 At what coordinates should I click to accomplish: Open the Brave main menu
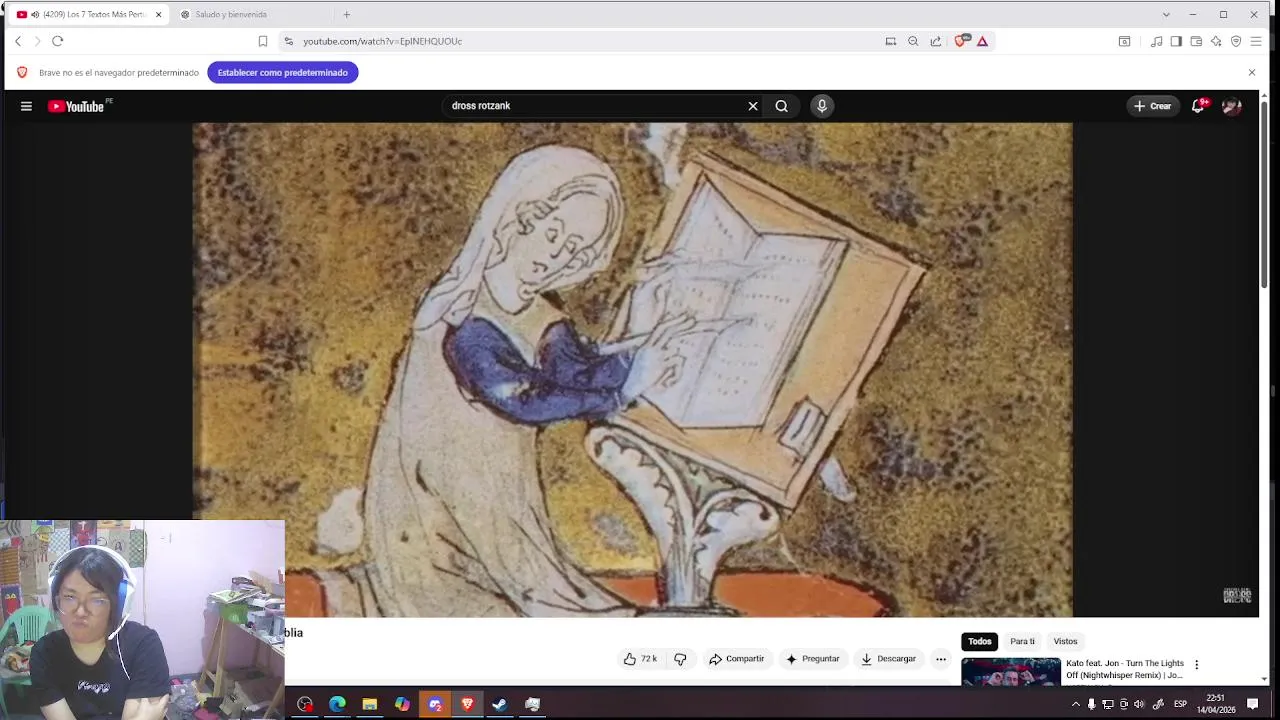coord(1256,41)
